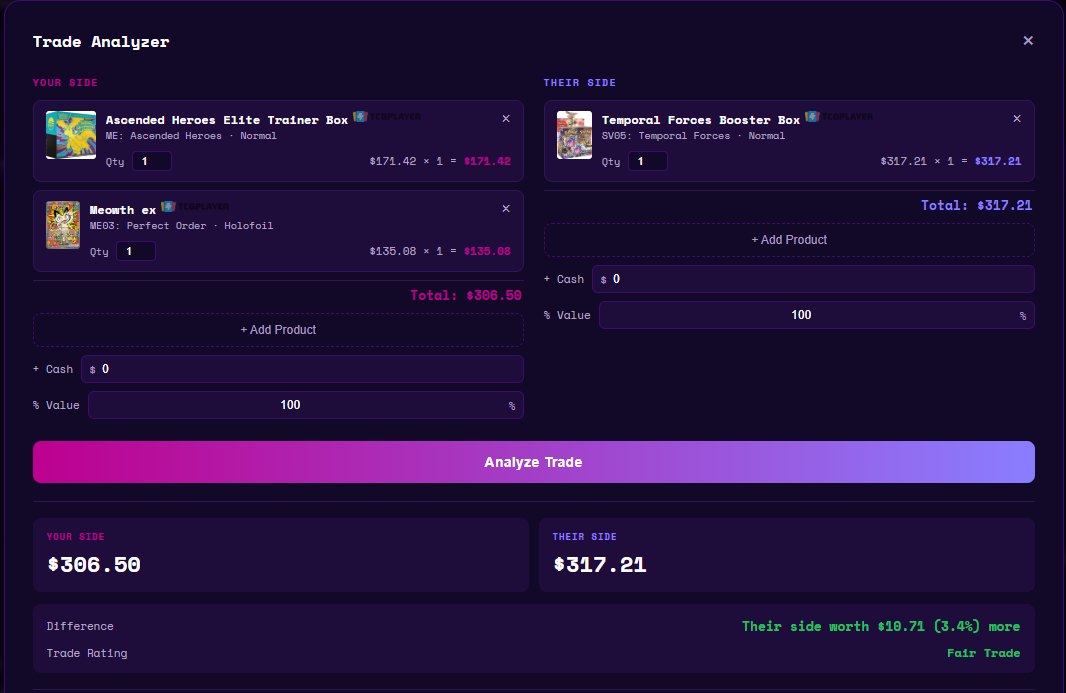Click the $317.21 line total for Temporal Forces

[x=997, y=161]
